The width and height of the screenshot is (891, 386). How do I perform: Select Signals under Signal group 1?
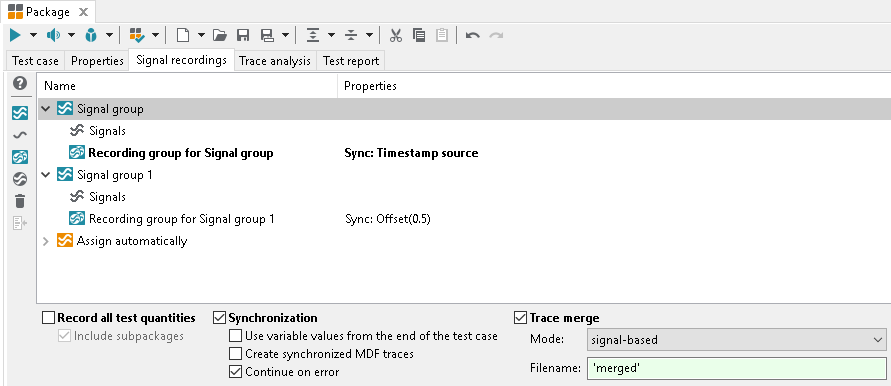[107, 197]
